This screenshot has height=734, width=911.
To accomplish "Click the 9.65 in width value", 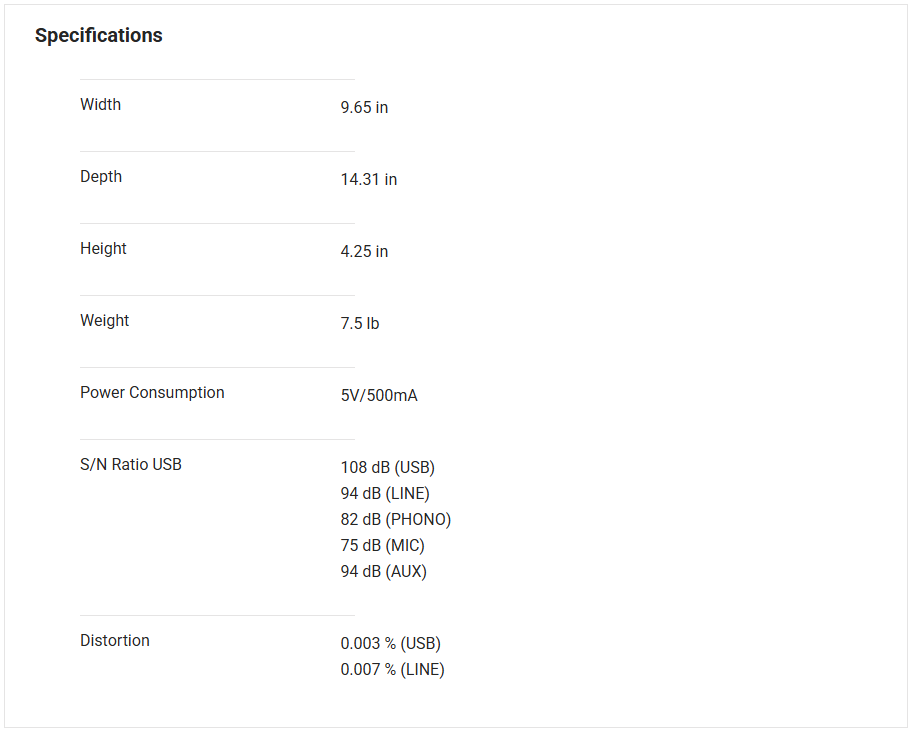I will (x=364, y=108).
